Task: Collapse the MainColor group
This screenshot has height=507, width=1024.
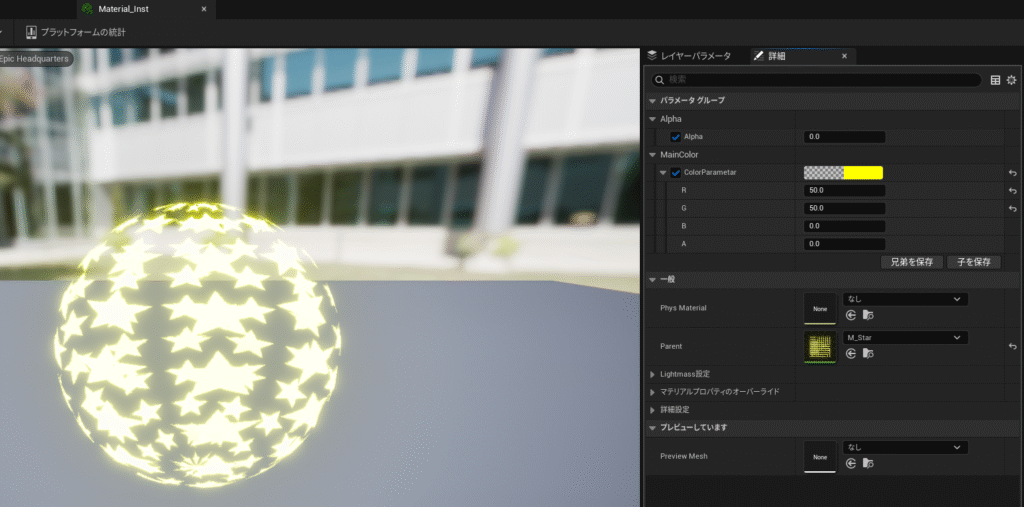Action: click(652, 155)
